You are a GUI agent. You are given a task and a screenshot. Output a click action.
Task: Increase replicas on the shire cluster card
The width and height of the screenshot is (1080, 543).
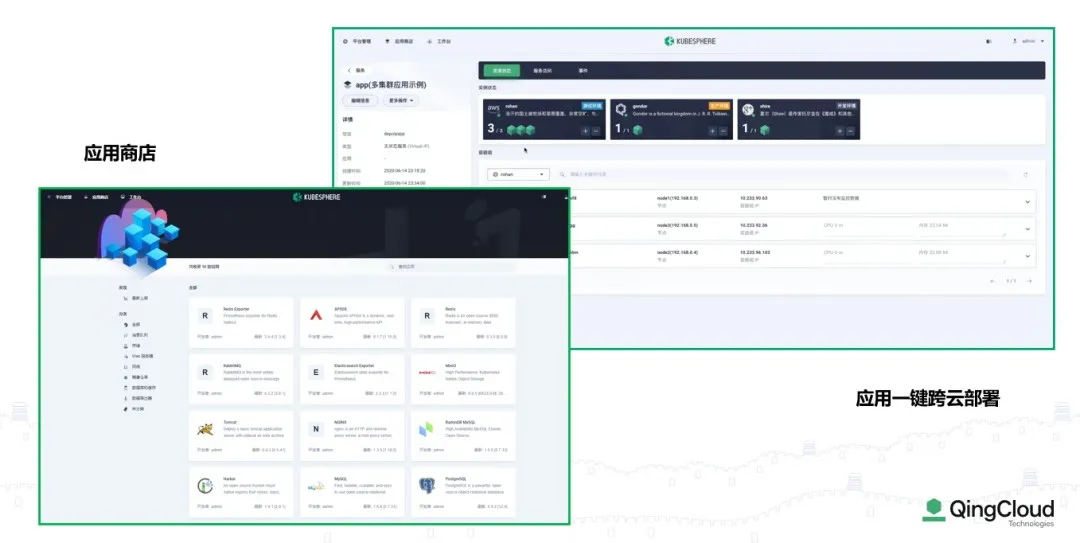(840, 131)
